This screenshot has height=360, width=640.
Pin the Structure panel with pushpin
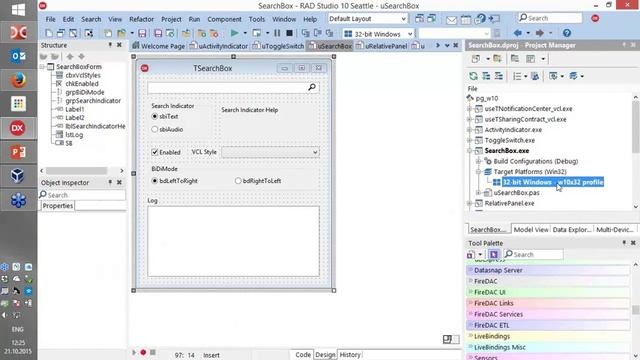click(x=110, y=45)
